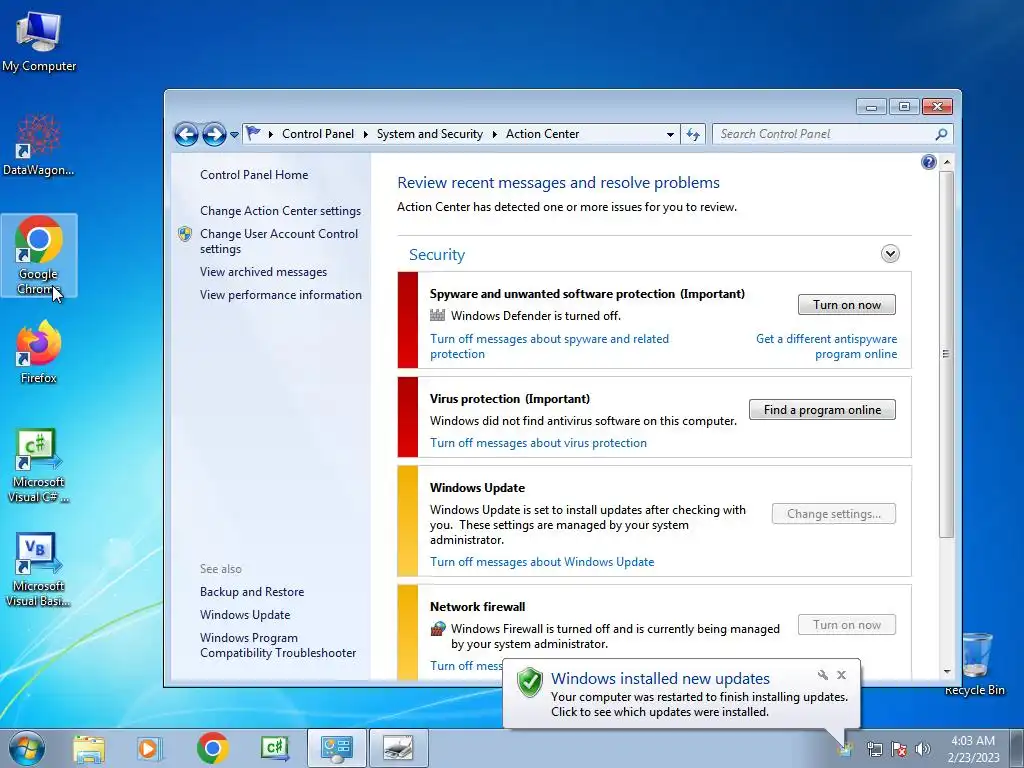This screenshot has height=768, width=1024.
Task: Open the Windows Start menu orb
Action: click(x=27, y=748)
